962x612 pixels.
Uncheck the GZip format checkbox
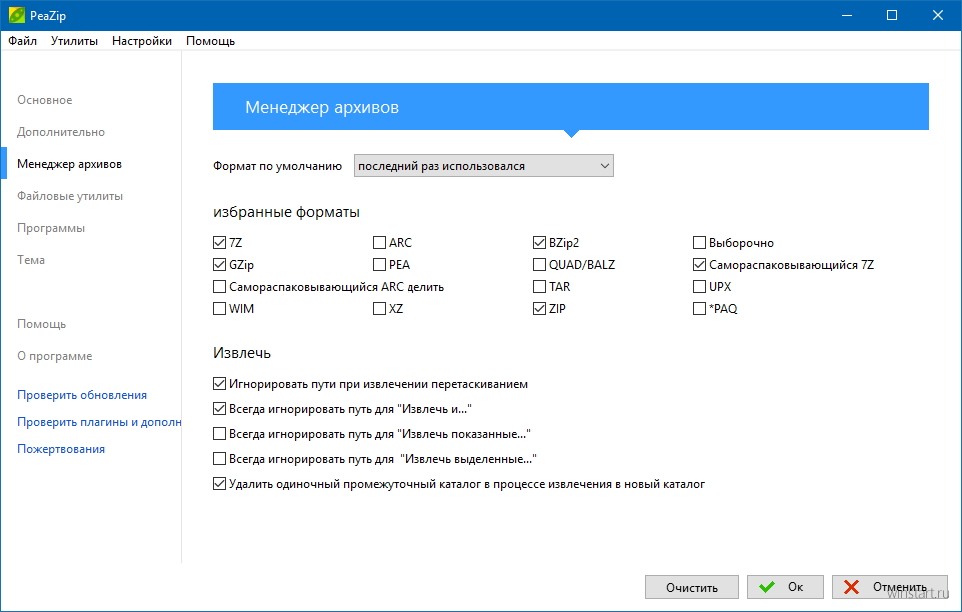[x=220, y=265]
